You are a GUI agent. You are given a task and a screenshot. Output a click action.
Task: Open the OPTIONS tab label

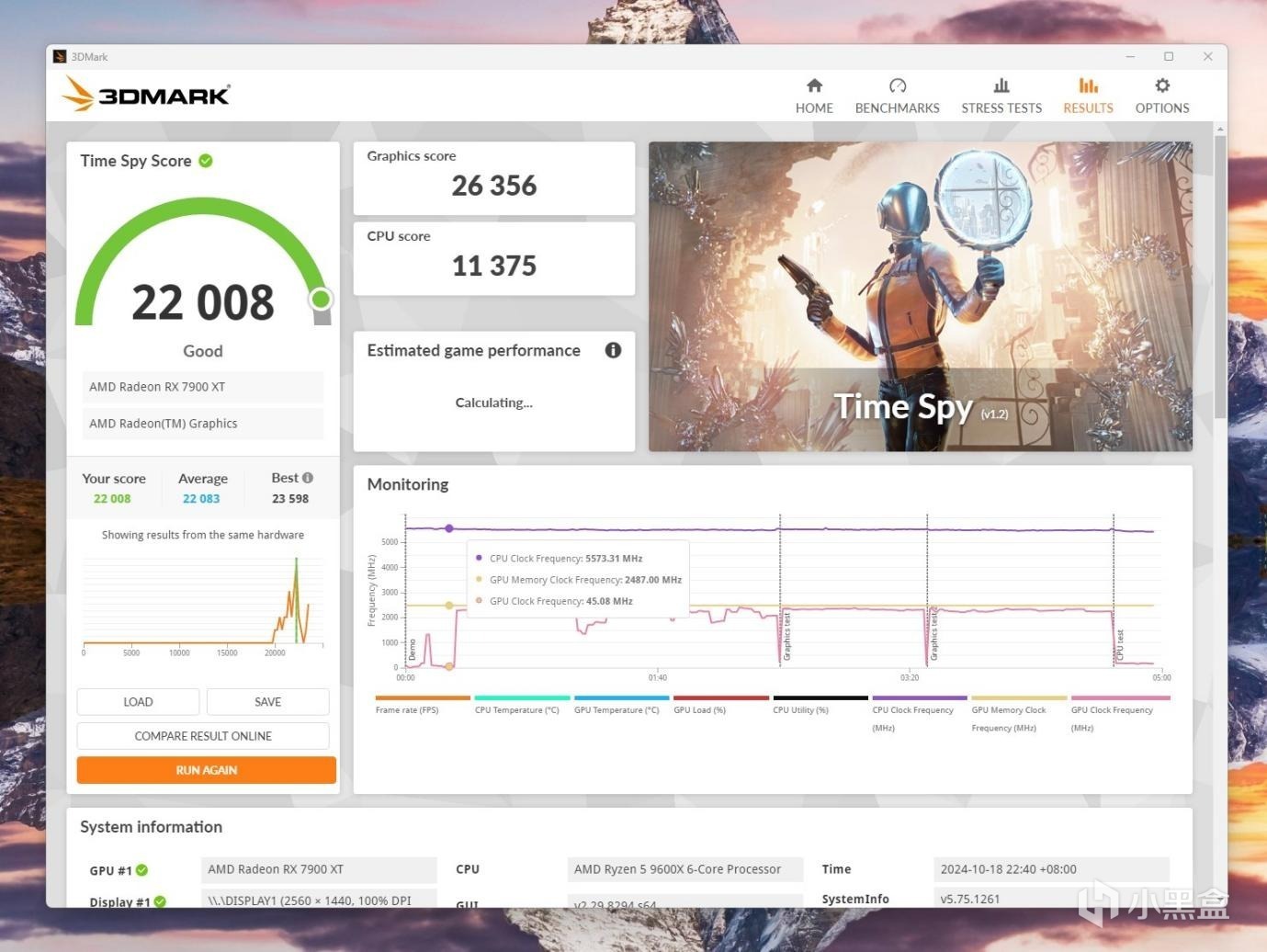point(1162,108)
